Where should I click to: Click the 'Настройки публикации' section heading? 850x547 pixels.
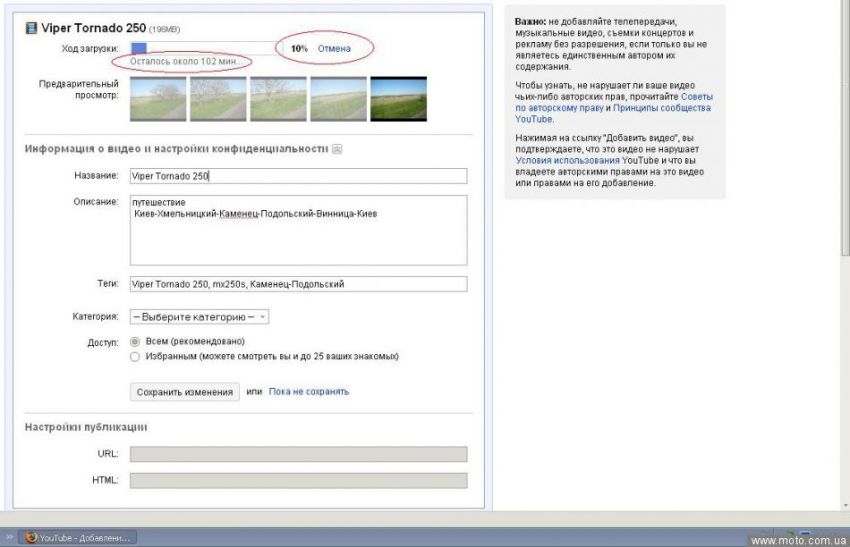(x=86, y=427)
